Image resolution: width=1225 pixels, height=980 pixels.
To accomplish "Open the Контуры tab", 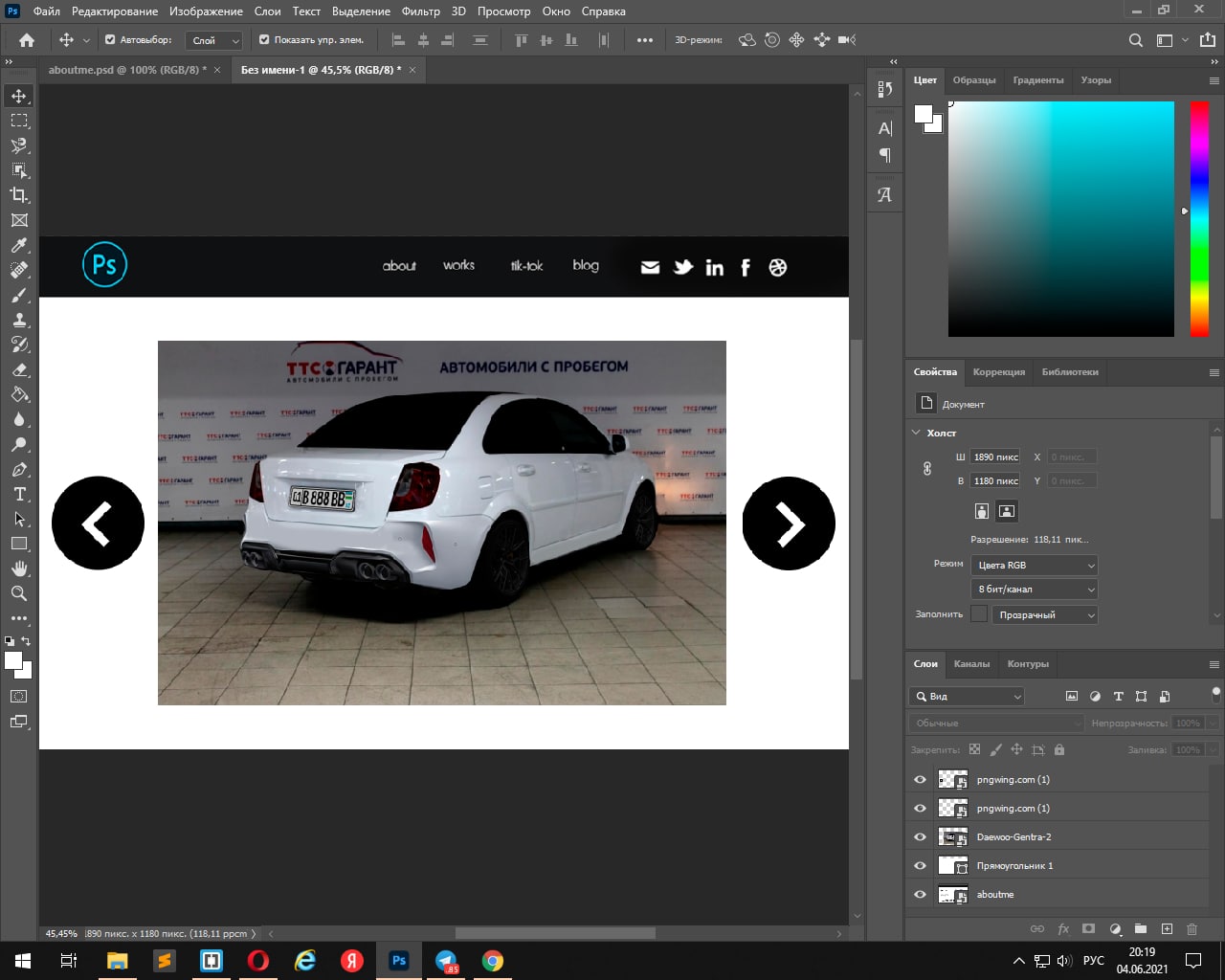I will [1028, 664].
